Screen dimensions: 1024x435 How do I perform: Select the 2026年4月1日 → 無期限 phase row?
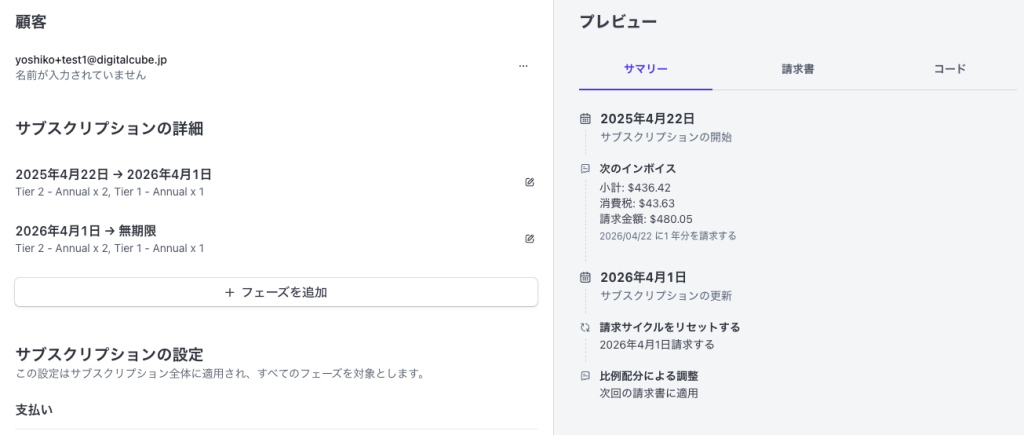tap(276, 239)
